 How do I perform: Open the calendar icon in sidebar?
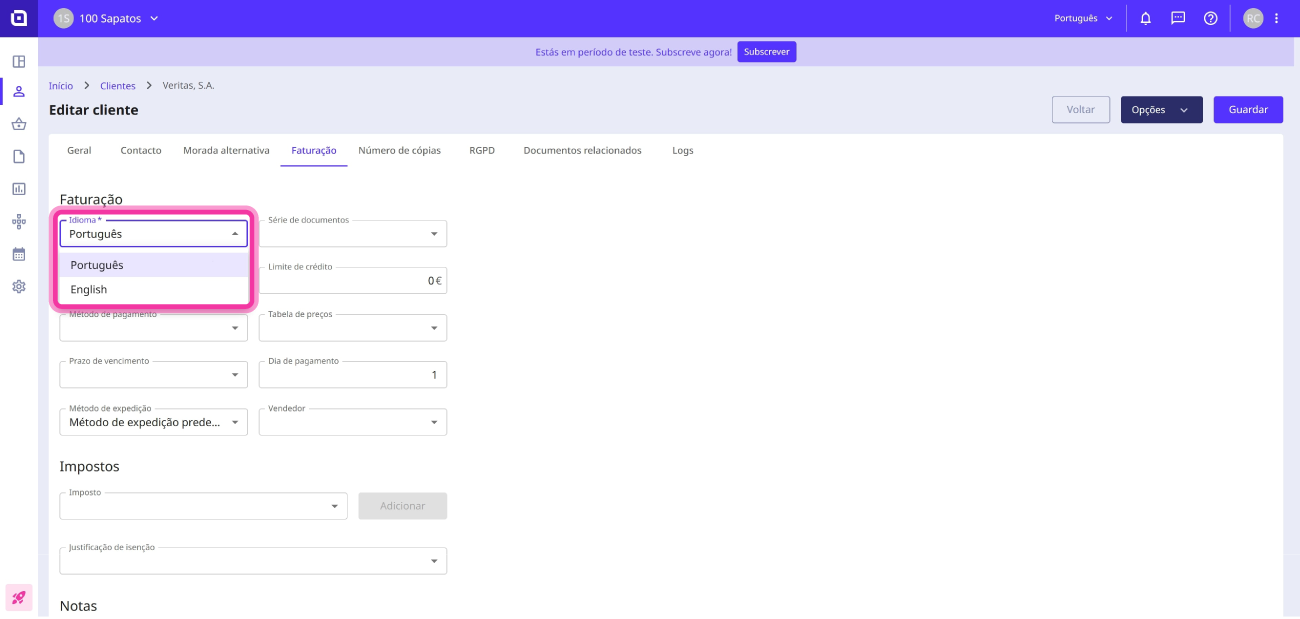19,254
